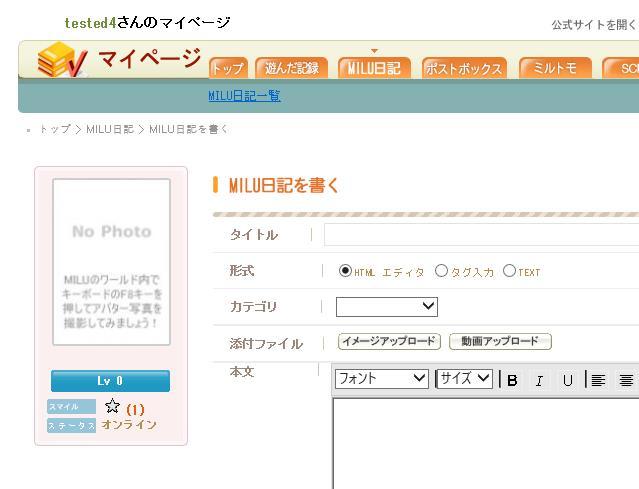Viewport: 639px width, 489px height.
Task: Click the イメージアップロード button
Action: pyautogui.click(x=389, y=342)
